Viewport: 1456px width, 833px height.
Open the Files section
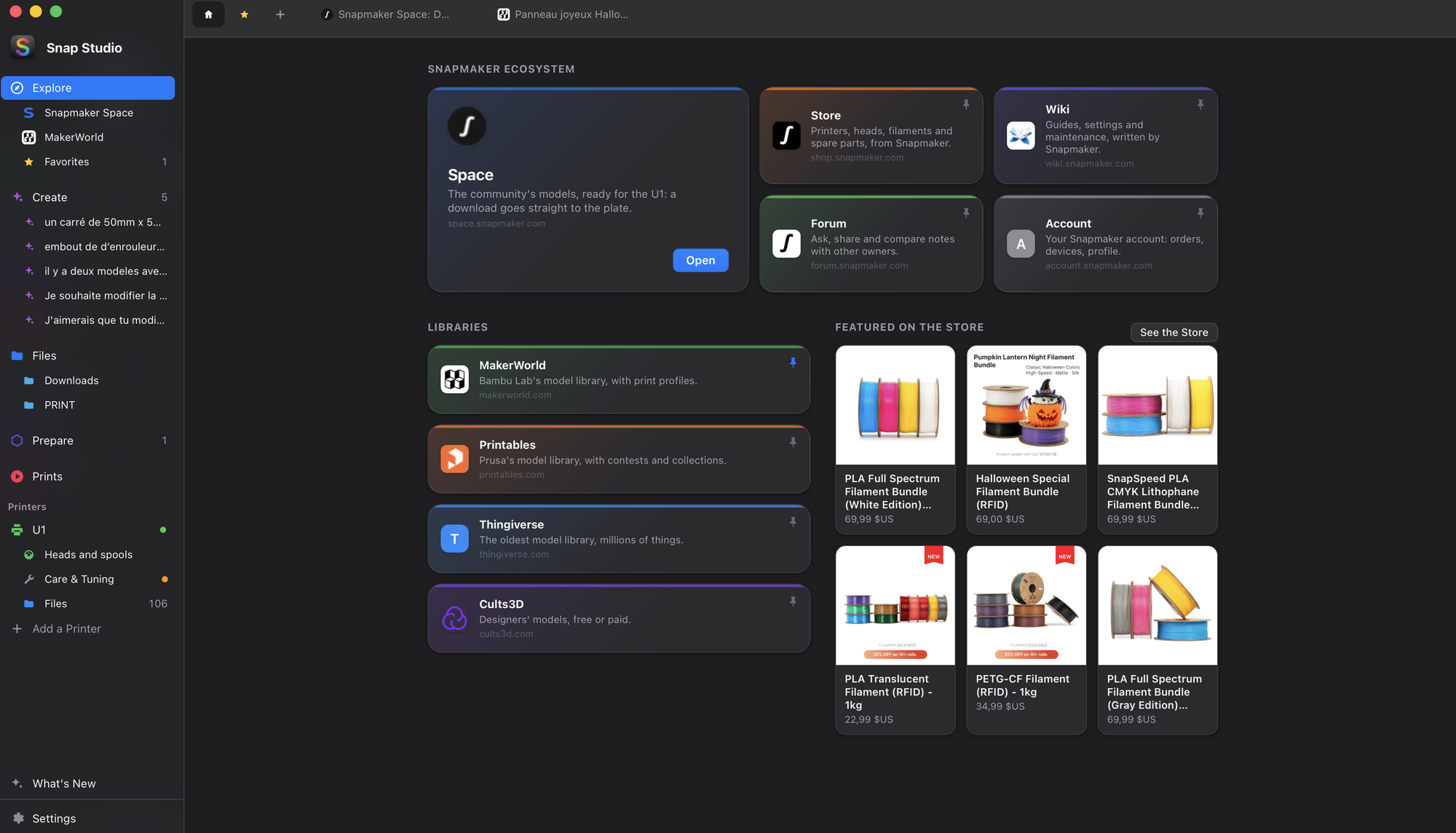pyautogui.click(x=88, y=356)
